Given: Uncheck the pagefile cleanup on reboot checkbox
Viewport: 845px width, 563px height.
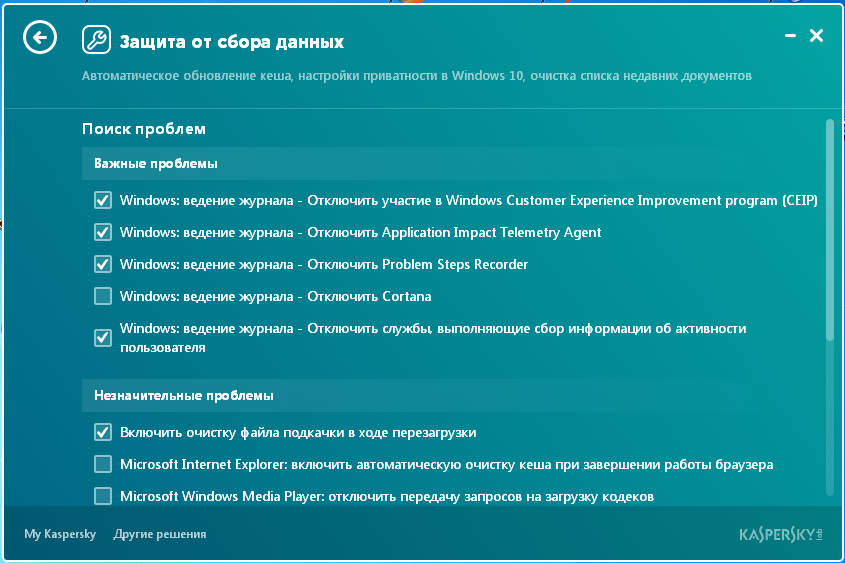Looking at the screenshot, I should click(103, 432).
